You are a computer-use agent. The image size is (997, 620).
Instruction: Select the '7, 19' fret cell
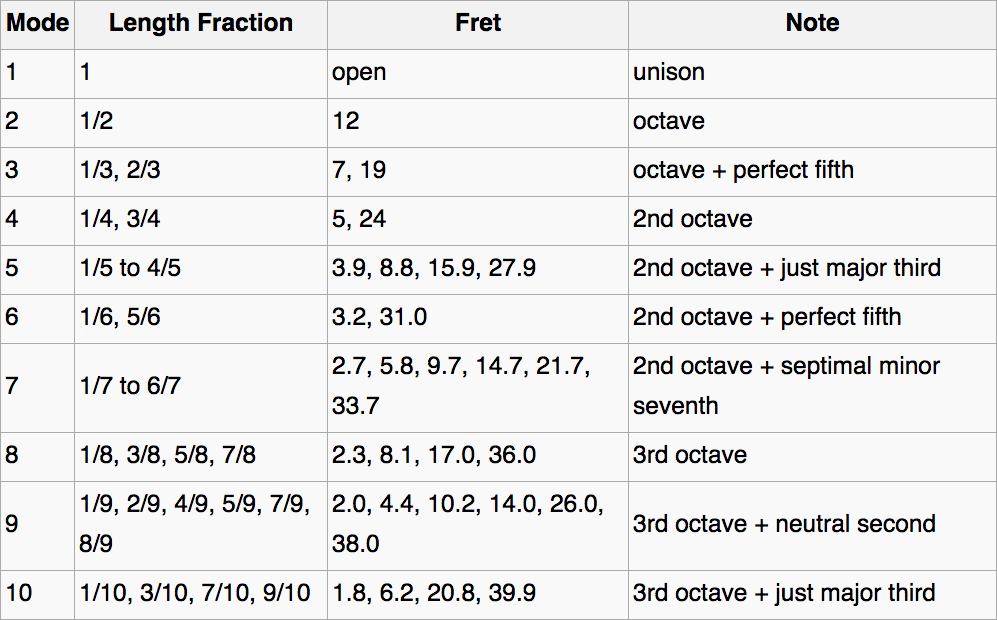point(478,172)
